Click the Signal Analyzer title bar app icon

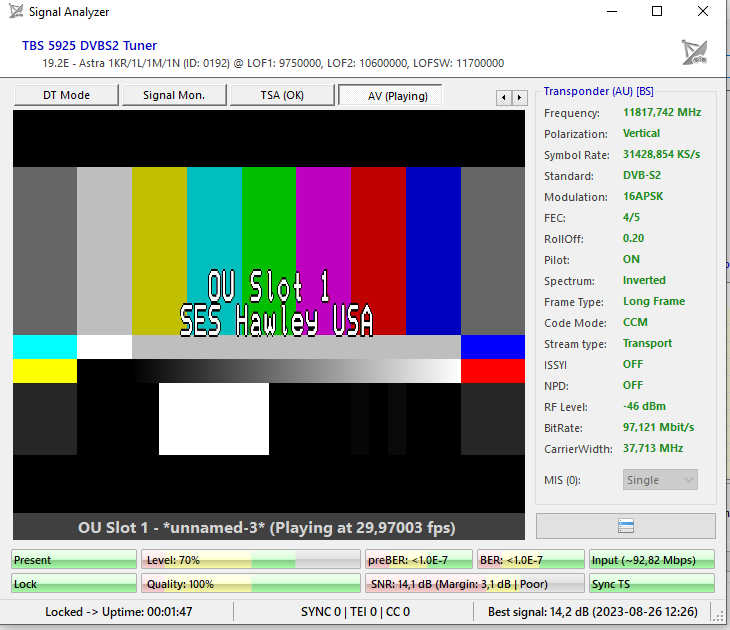coord(16,11)
